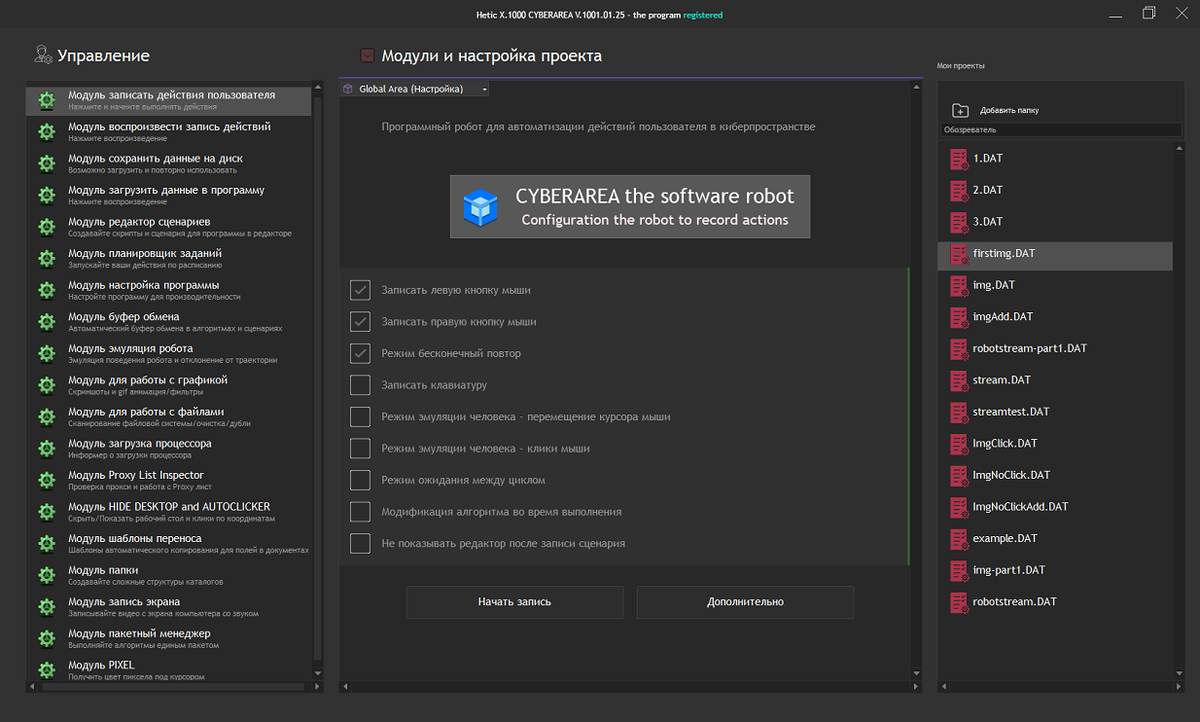
Task: Click CYBERAREA the software robot banner
Action: pos(630,207)
